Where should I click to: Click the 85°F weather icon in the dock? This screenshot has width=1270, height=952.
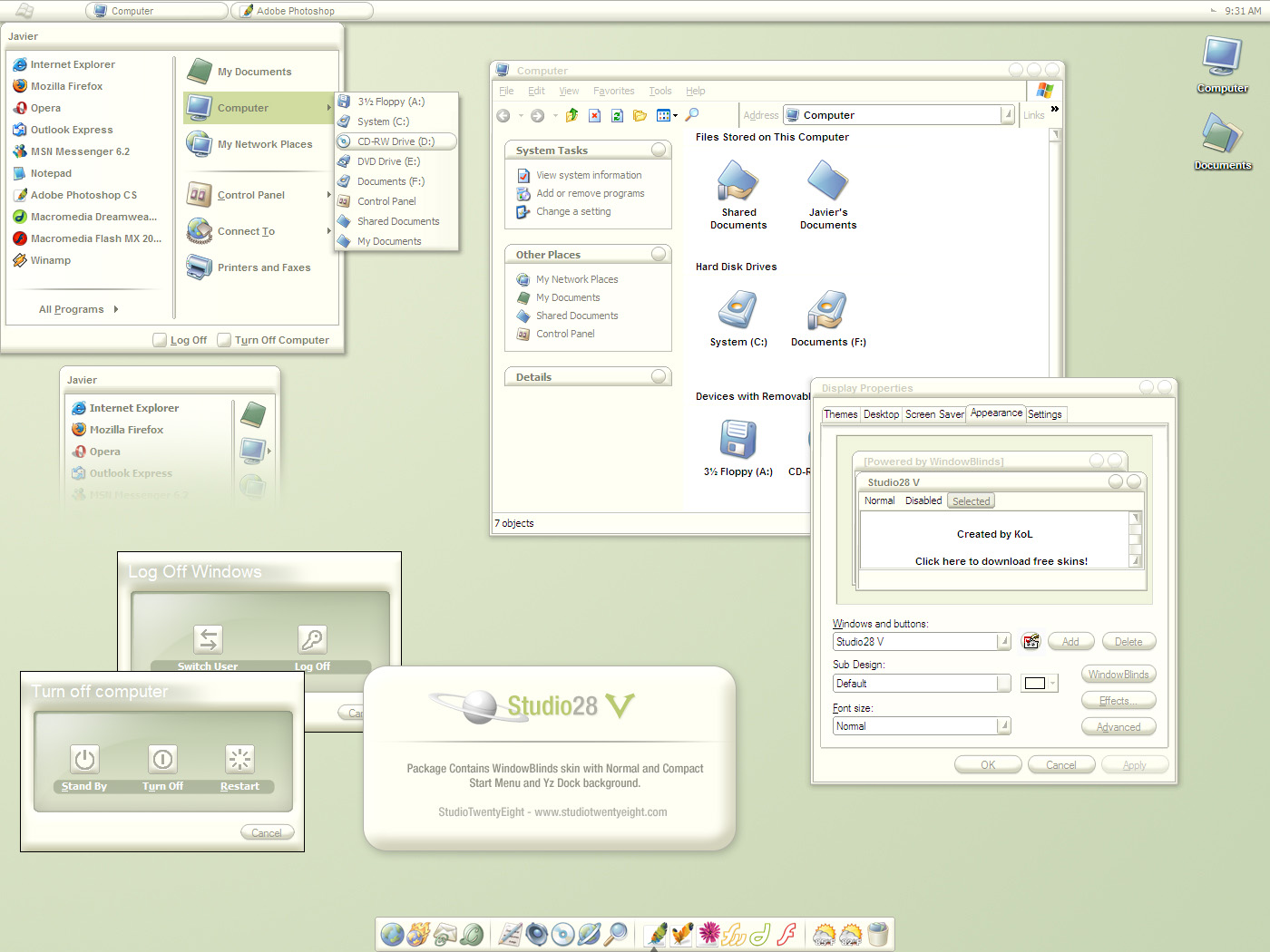click(825, 934)
